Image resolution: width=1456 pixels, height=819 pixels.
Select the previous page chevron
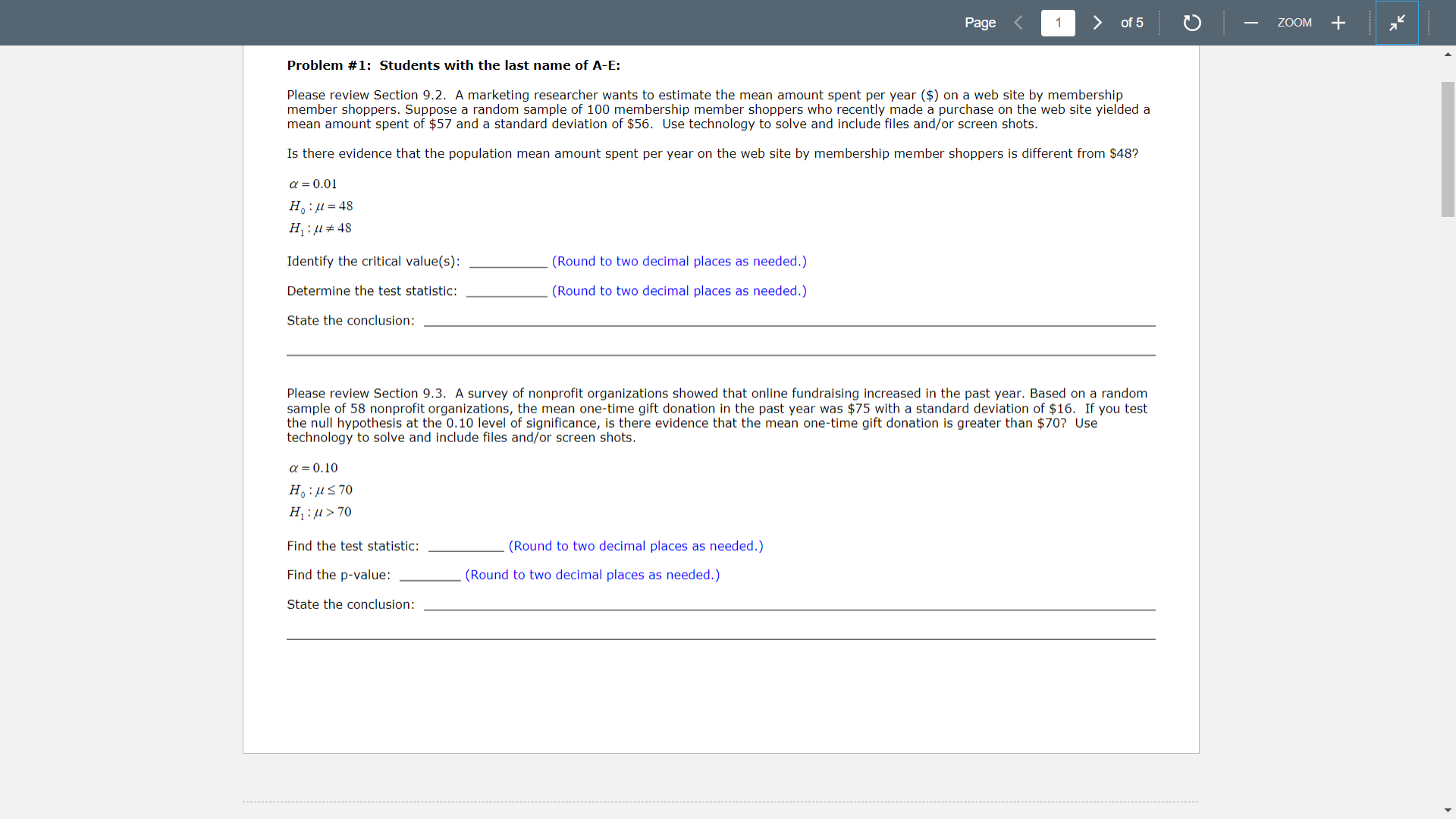coord(1018,23)
